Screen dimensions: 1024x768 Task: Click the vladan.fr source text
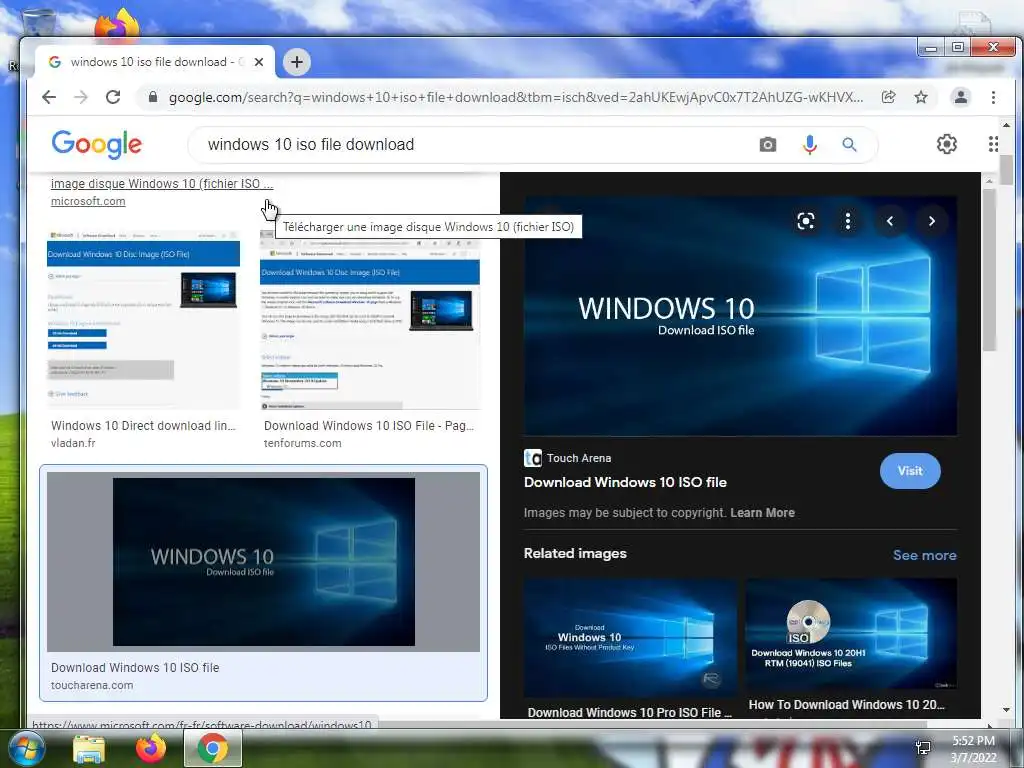(73, 443)
